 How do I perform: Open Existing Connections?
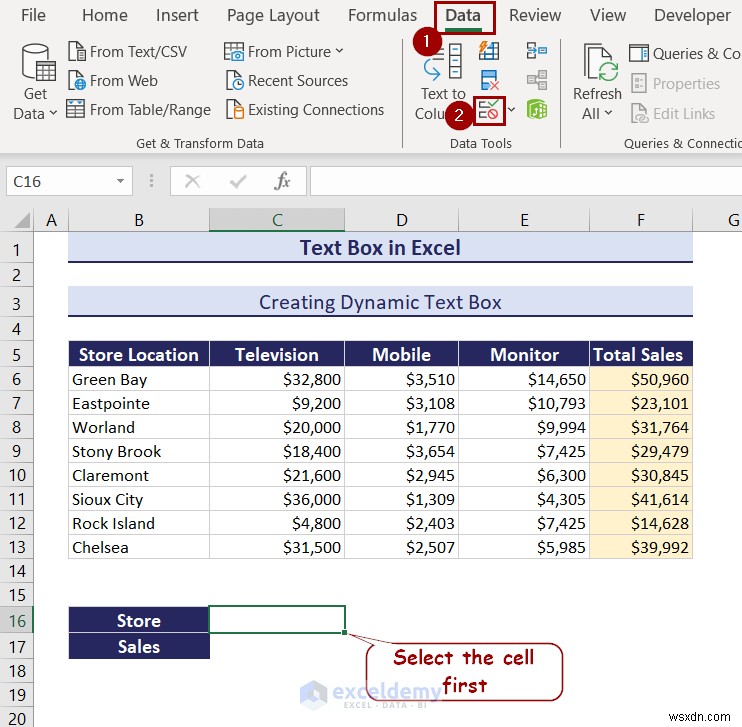[x=305, y=109]
